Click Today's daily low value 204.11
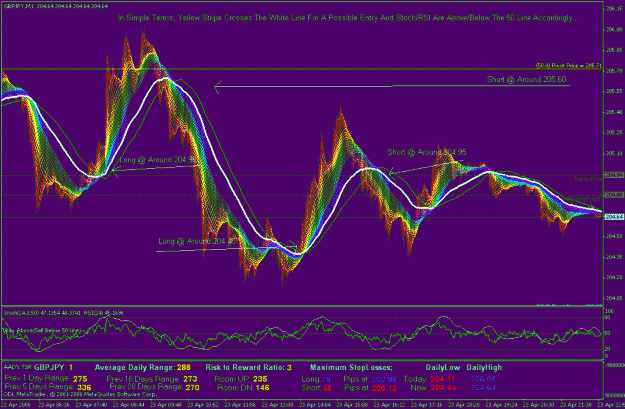This screenshot has width=625, height=409. (x=443, y=379)
